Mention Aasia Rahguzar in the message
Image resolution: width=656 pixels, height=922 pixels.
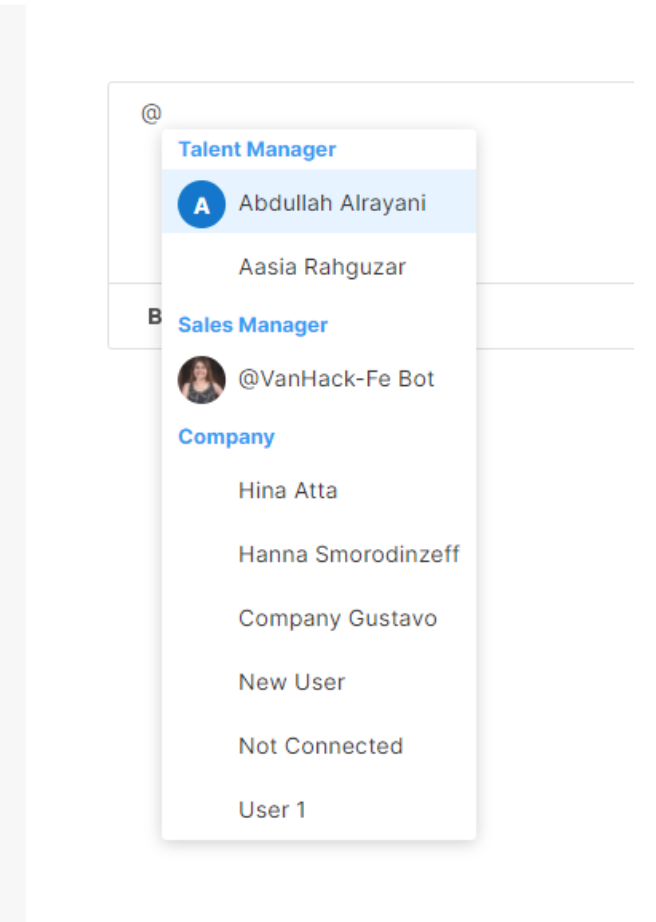(319, 266)
